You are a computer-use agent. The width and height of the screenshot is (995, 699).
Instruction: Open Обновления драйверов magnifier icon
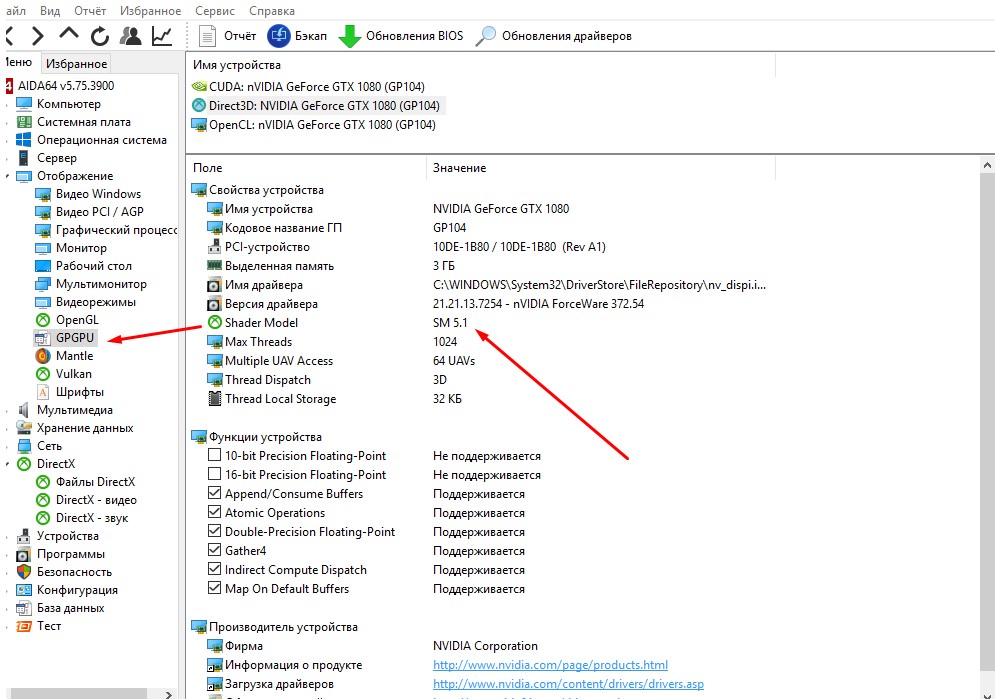coord(486,36)
